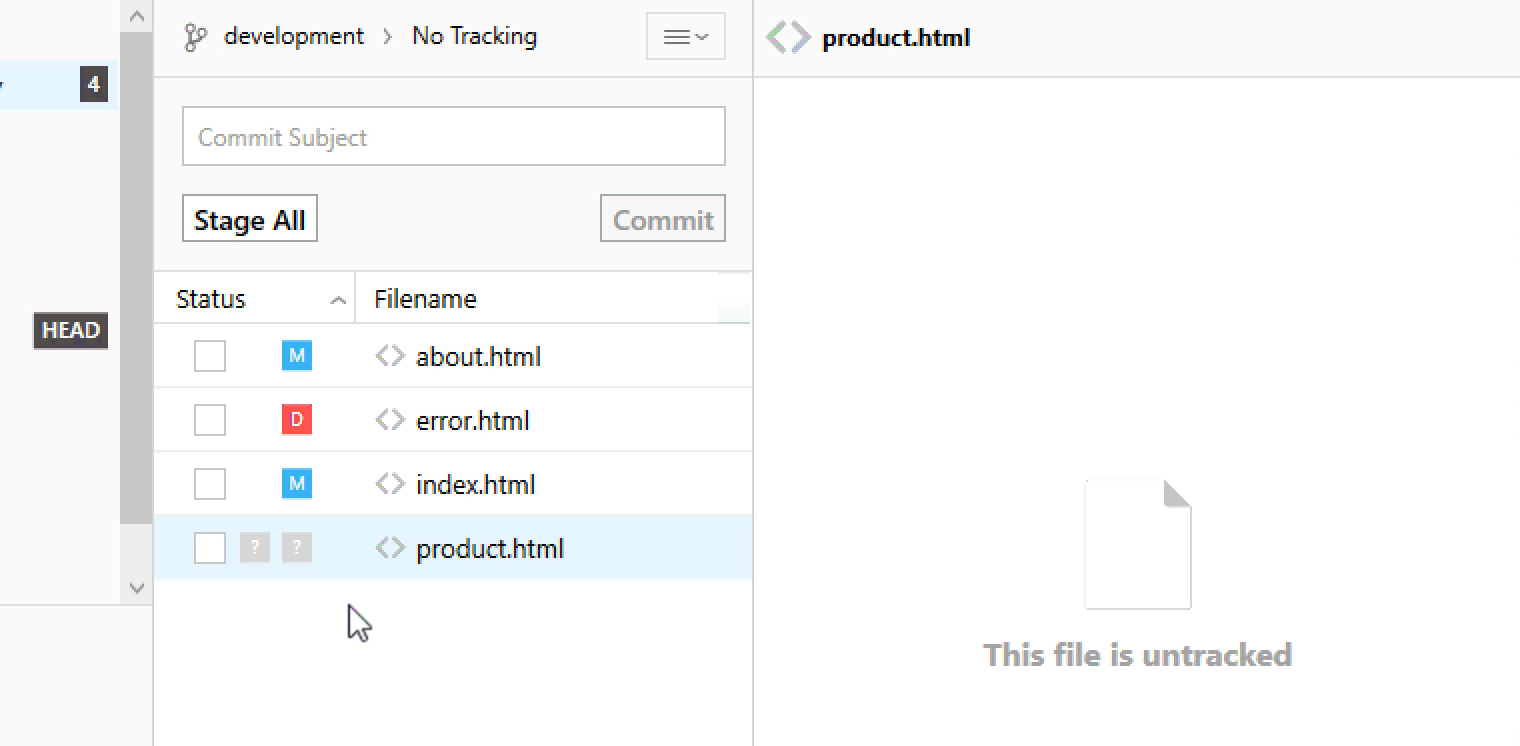The height and width of the screenshot is (746, 1520).
Task: Click inside the Commit Subject field
Action: [453, 136]
